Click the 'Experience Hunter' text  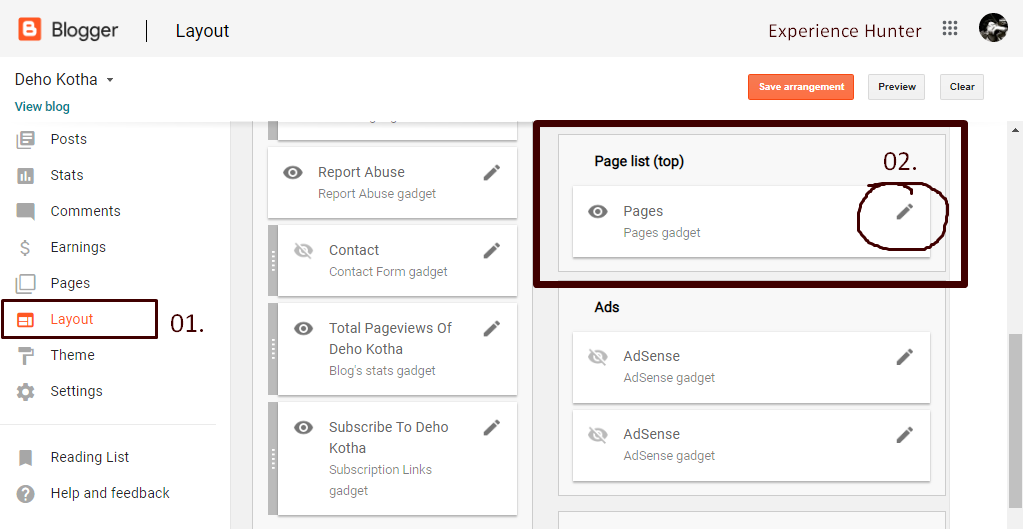point(845,31)
